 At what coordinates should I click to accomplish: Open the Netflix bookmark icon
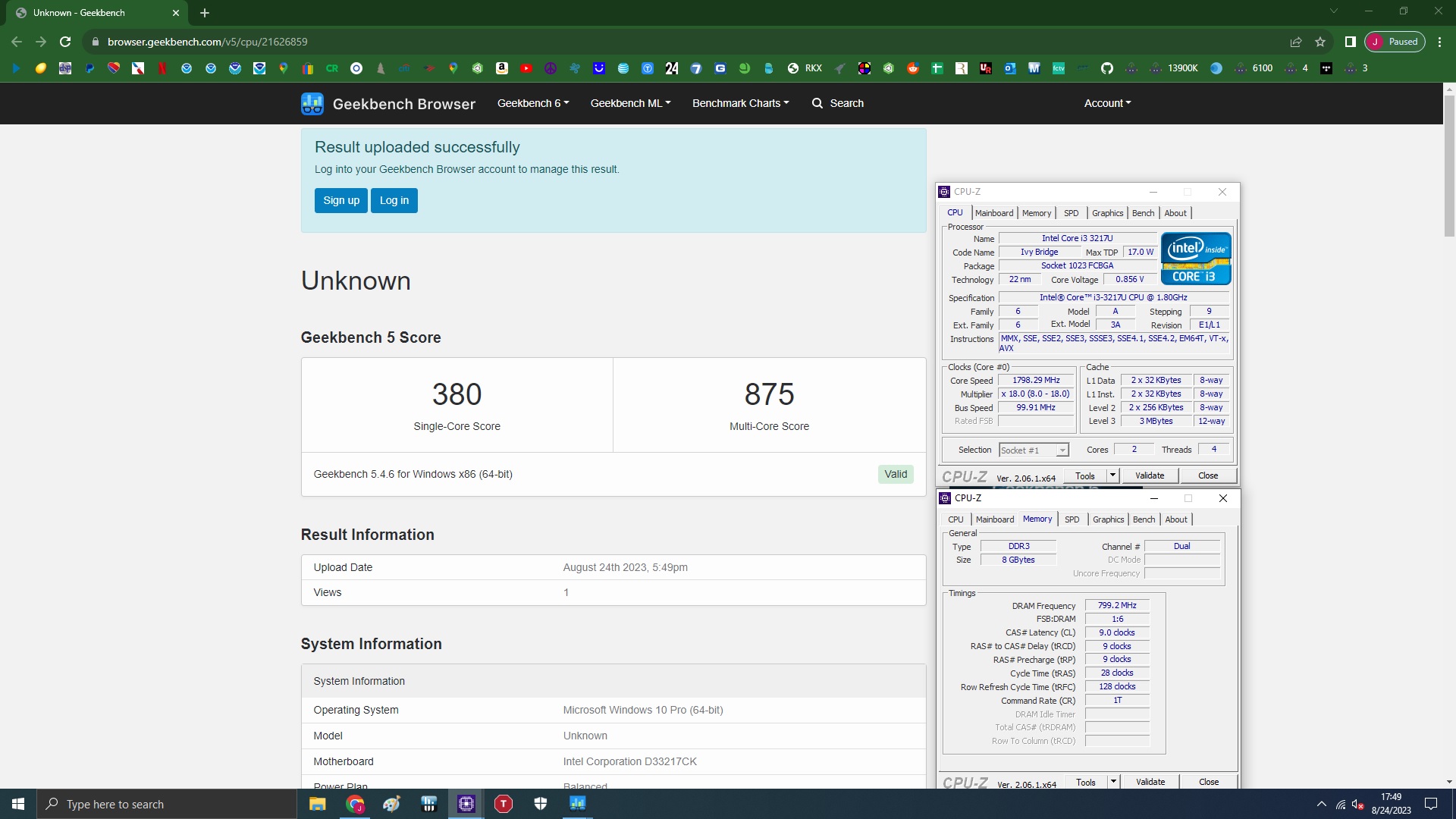(162, 68)
